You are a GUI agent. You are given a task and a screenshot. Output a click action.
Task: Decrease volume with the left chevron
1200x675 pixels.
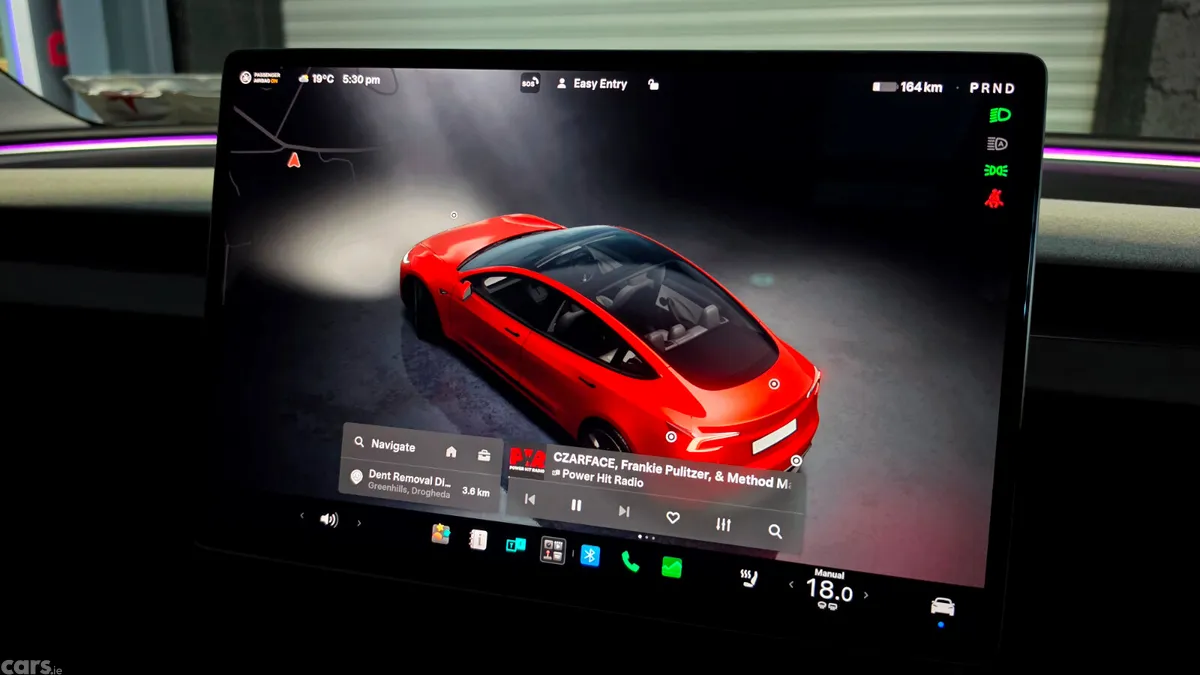tap(302, 516)
